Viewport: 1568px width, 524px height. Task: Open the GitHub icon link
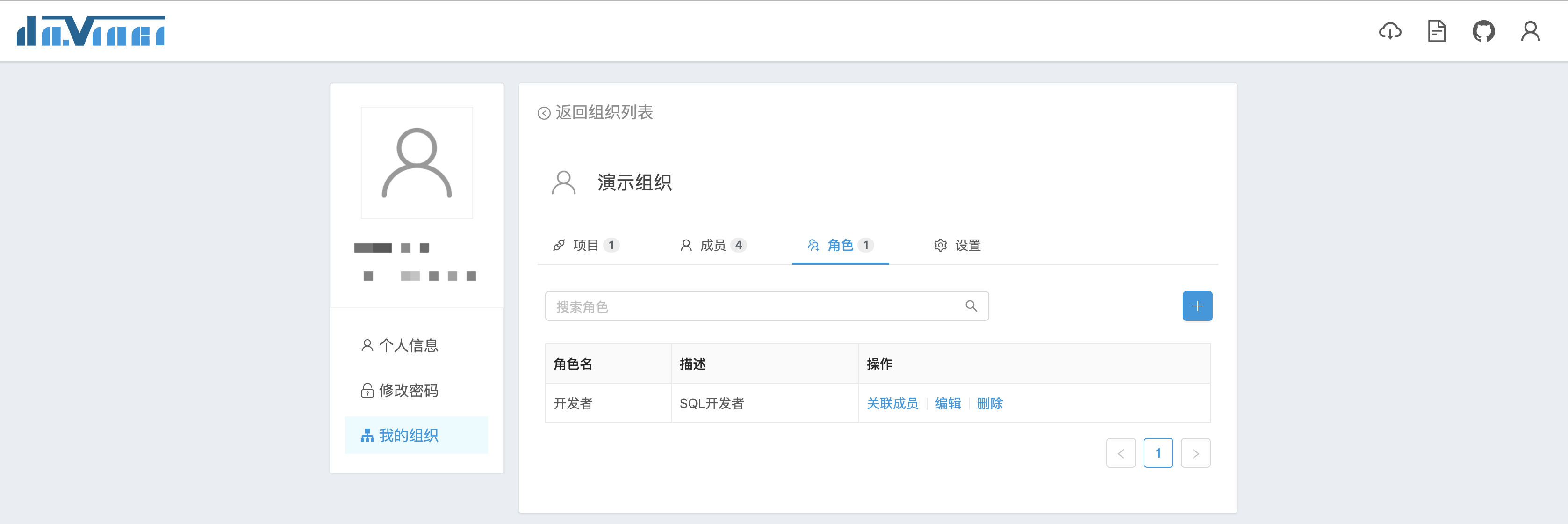click(1483, 31)
